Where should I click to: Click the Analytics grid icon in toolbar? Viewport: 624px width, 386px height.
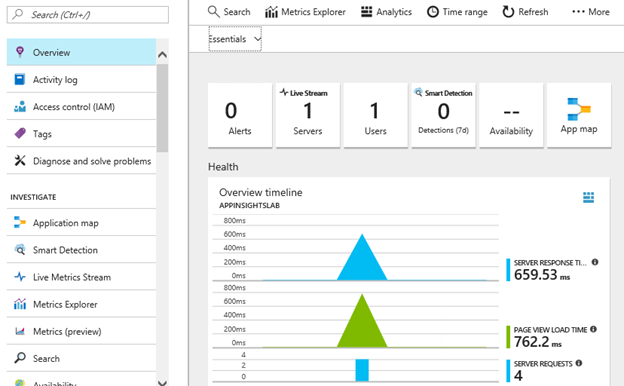(366, 12)
